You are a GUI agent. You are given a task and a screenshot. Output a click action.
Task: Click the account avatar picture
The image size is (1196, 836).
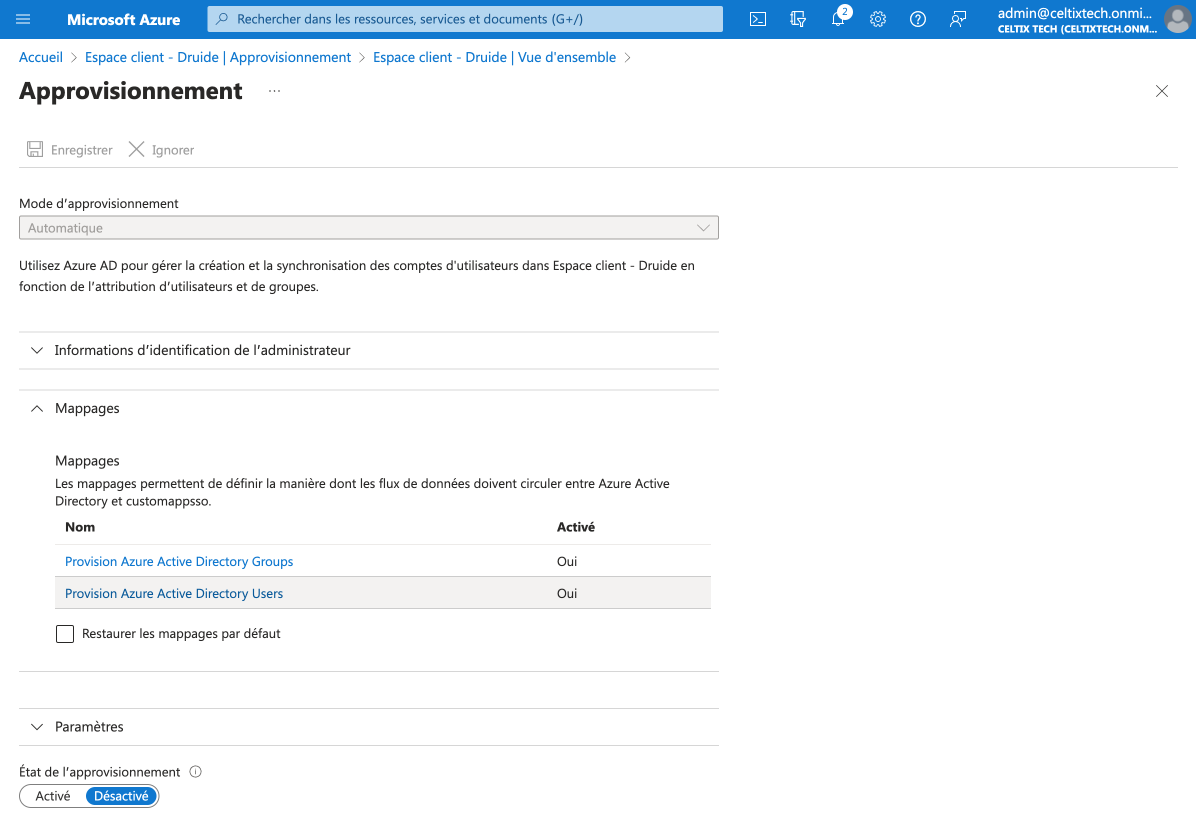pos(1178,19)
